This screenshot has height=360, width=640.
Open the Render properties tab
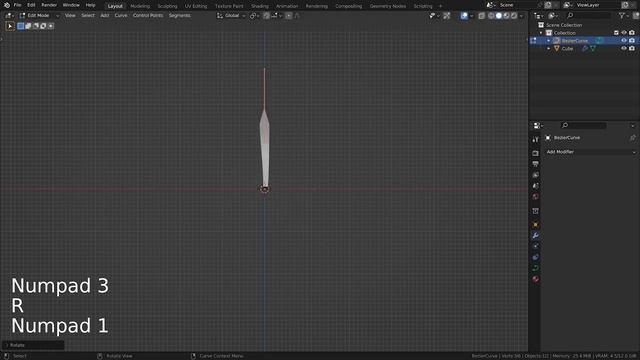click(536, 153)
